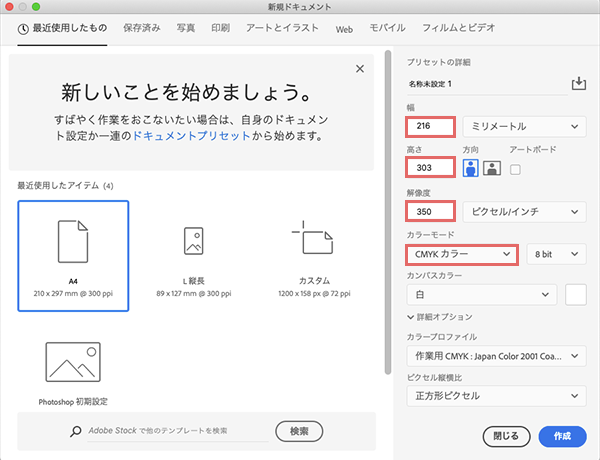Open the CMYK カラー mode dropdown
Screen dimensions: 600x460
tap(462, 254)
